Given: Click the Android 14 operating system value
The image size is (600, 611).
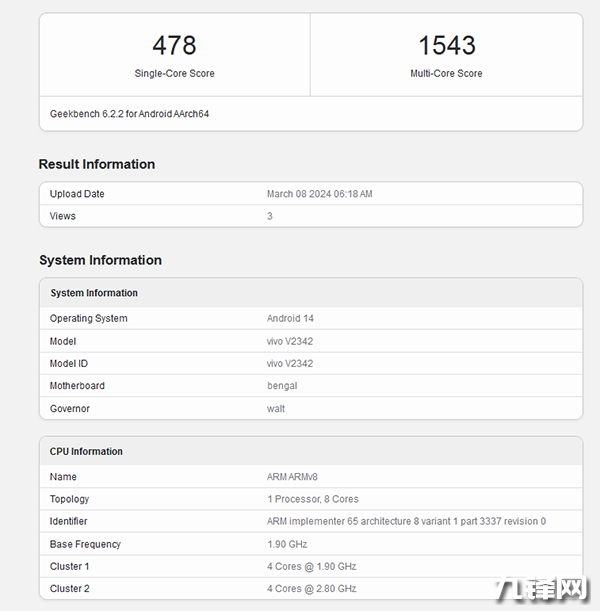Looking at the screenshot, I should 290,319.
